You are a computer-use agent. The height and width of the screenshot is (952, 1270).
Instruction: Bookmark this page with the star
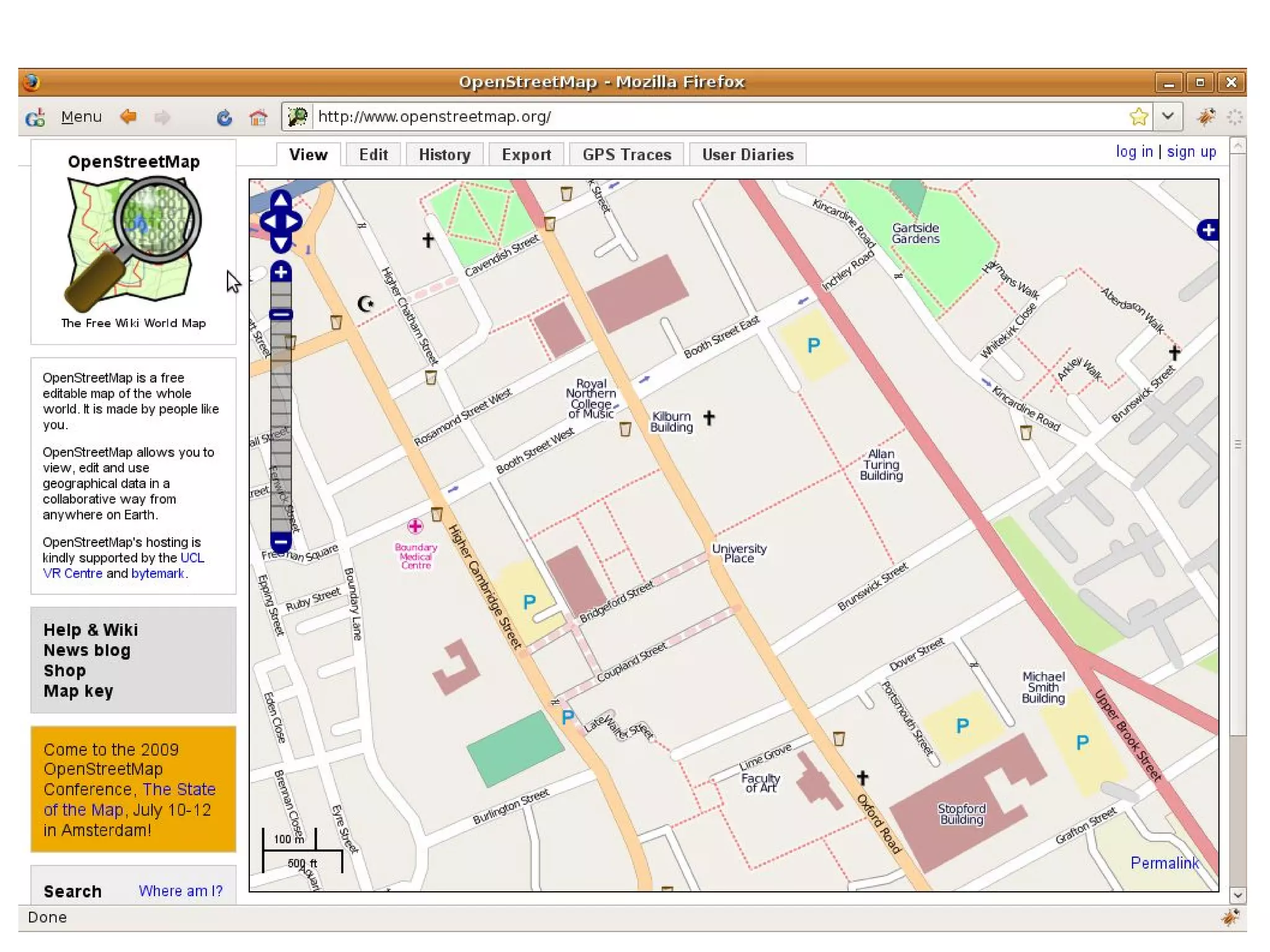coord(1139,117)
